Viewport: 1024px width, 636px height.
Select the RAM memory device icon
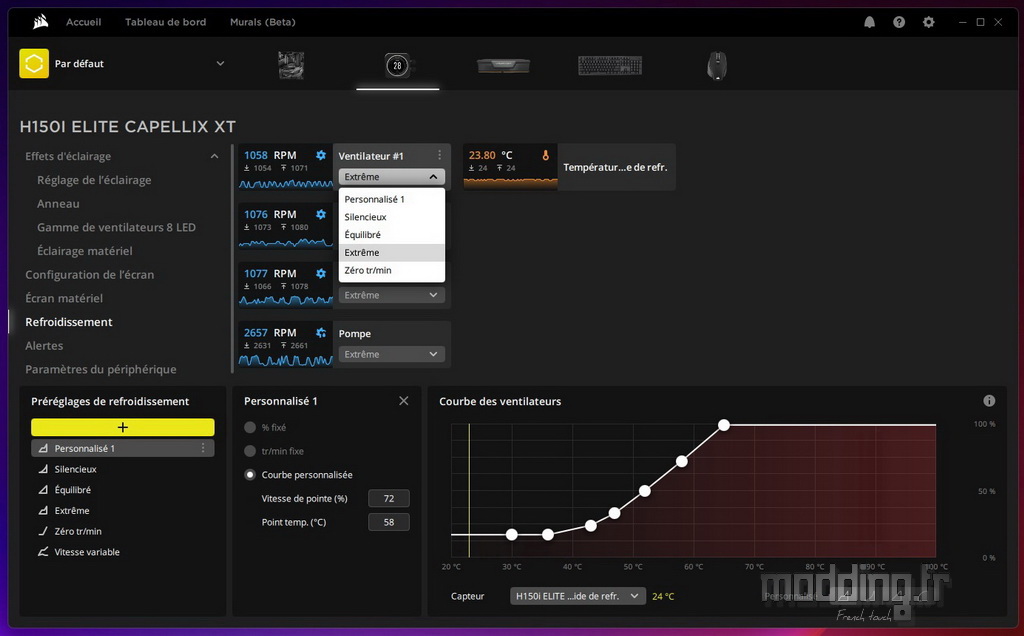[504, 65]
